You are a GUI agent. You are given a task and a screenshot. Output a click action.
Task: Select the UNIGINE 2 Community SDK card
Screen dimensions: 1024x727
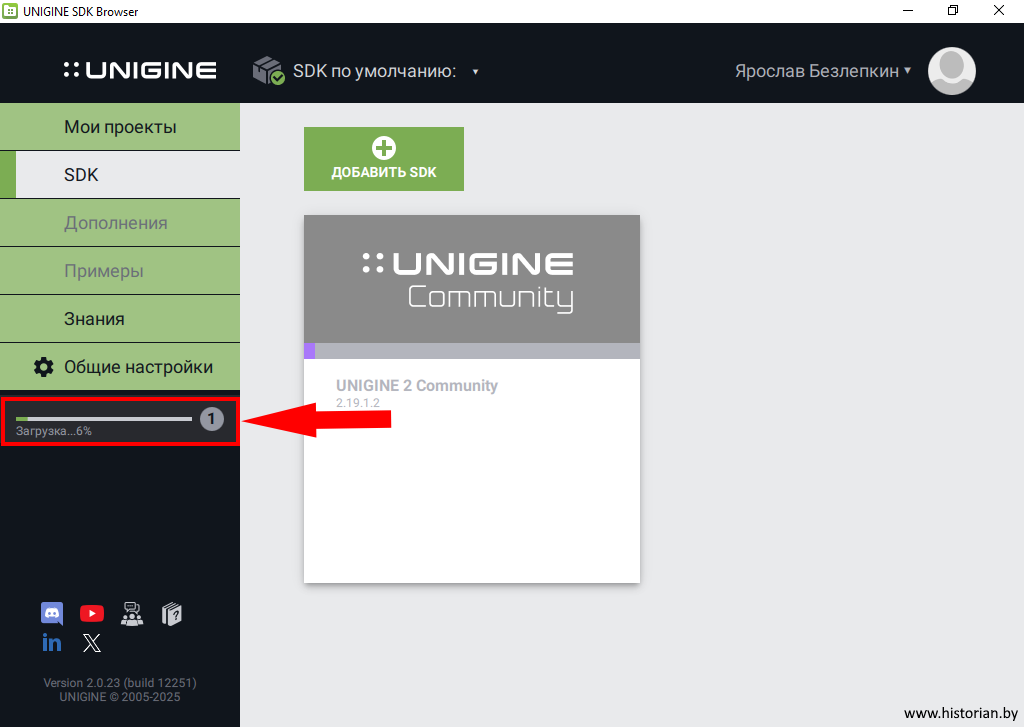click(471, 398)
